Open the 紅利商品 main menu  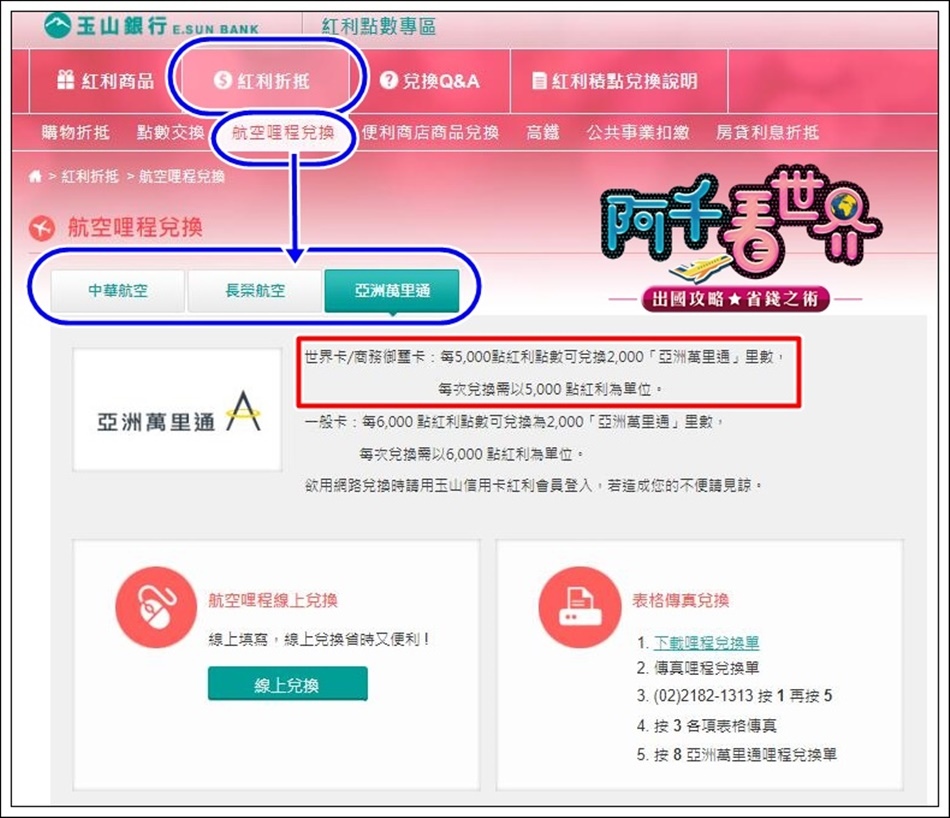pos(105,81)
